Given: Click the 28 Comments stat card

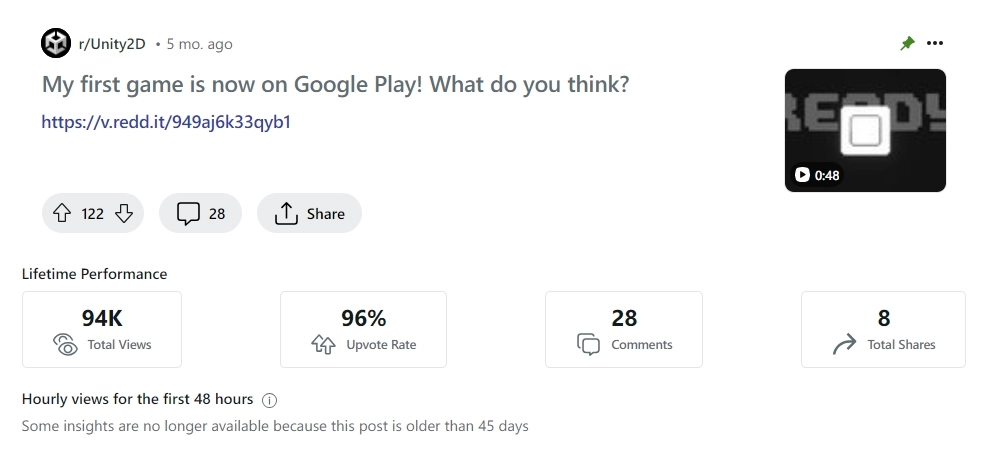Looking at the screenshot, I should [x=624, y=330].
